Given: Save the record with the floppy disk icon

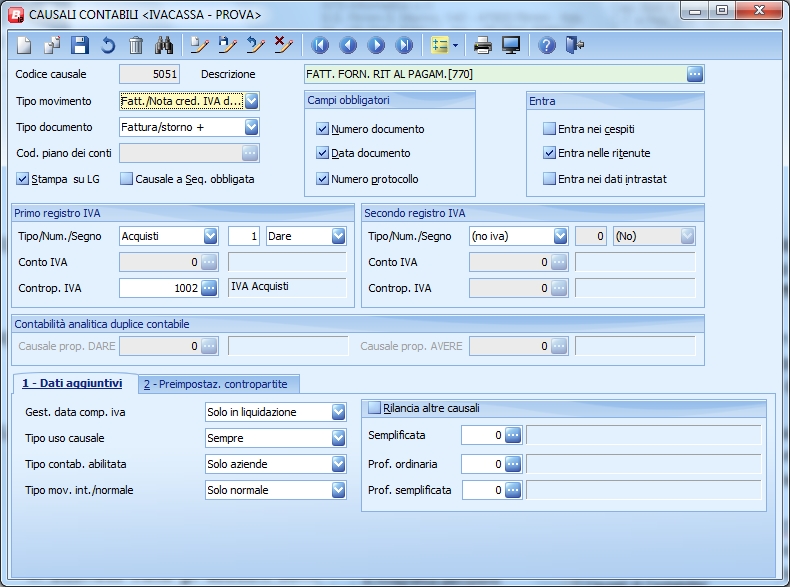Looking at the screenshot, I should point(80,45).
